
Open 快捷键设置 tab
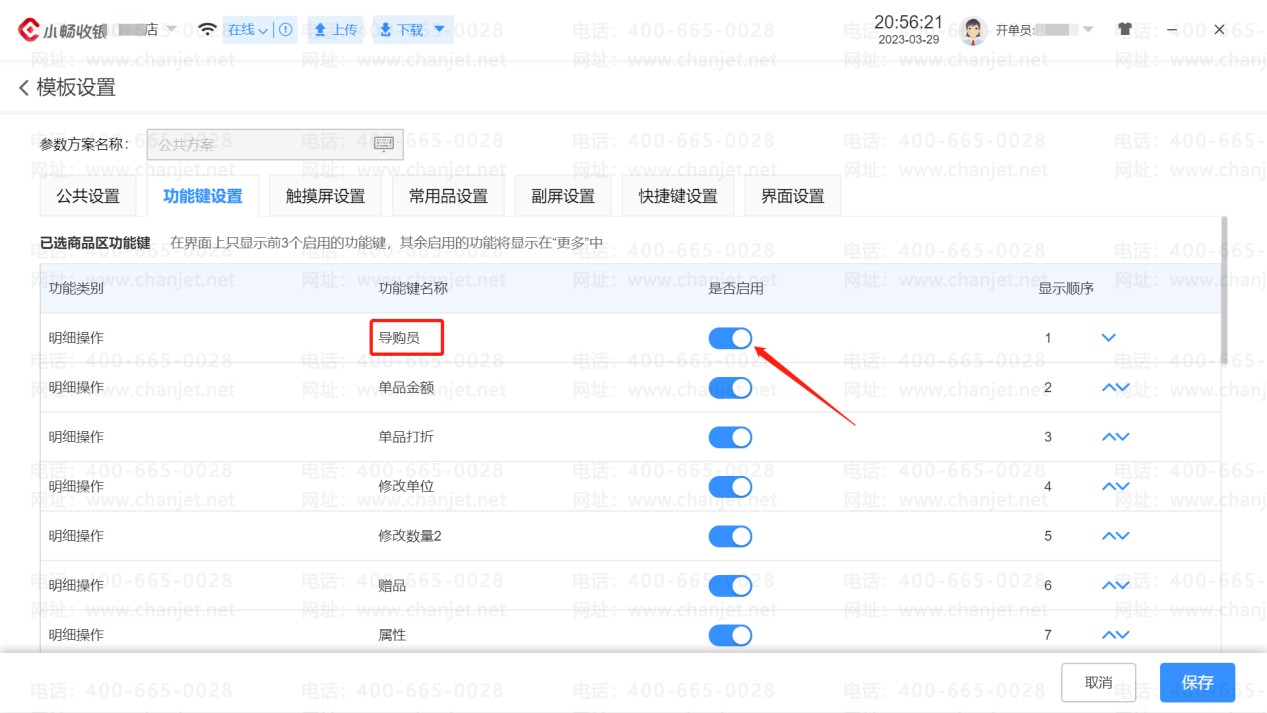point(678,196)
